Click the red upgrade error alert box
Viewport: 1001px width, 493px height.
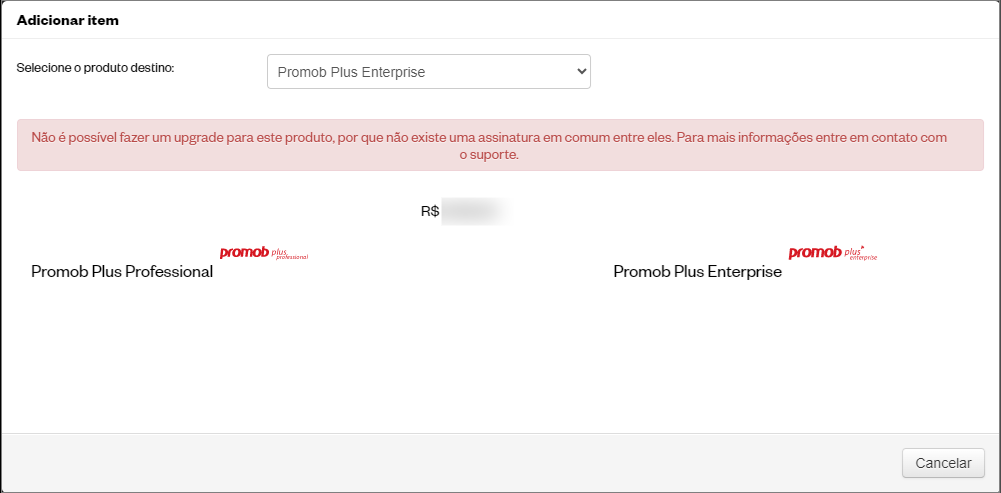point(500,145)
